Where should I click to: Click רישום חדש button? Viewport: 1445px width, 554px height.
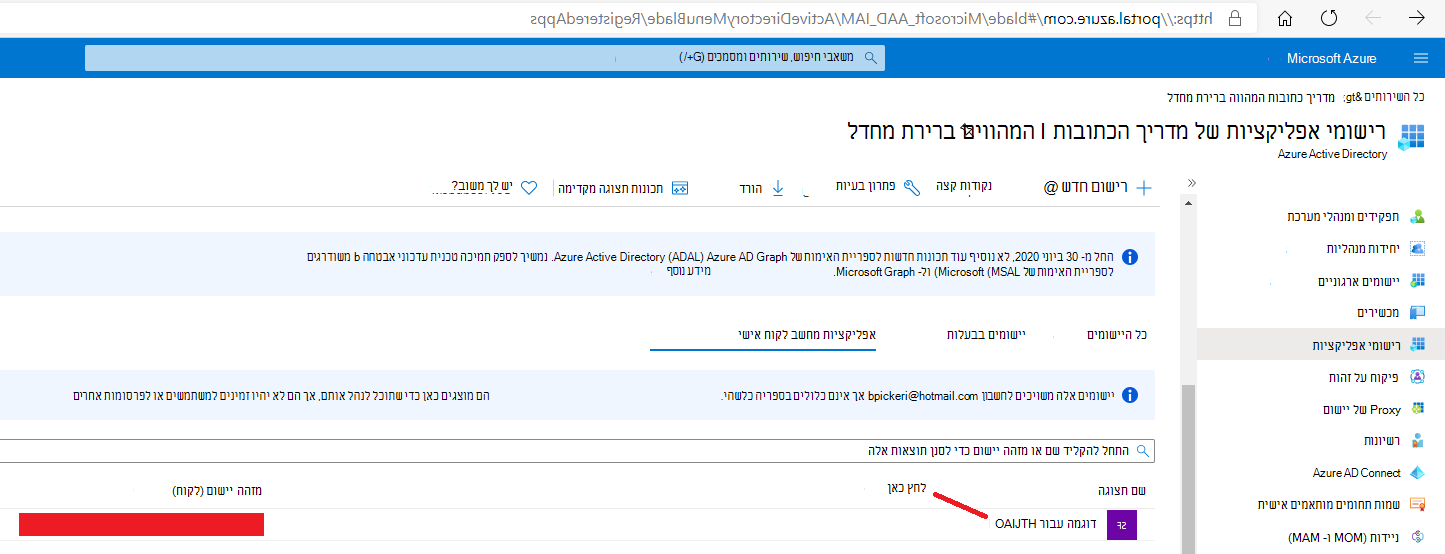pos(1099,187)
